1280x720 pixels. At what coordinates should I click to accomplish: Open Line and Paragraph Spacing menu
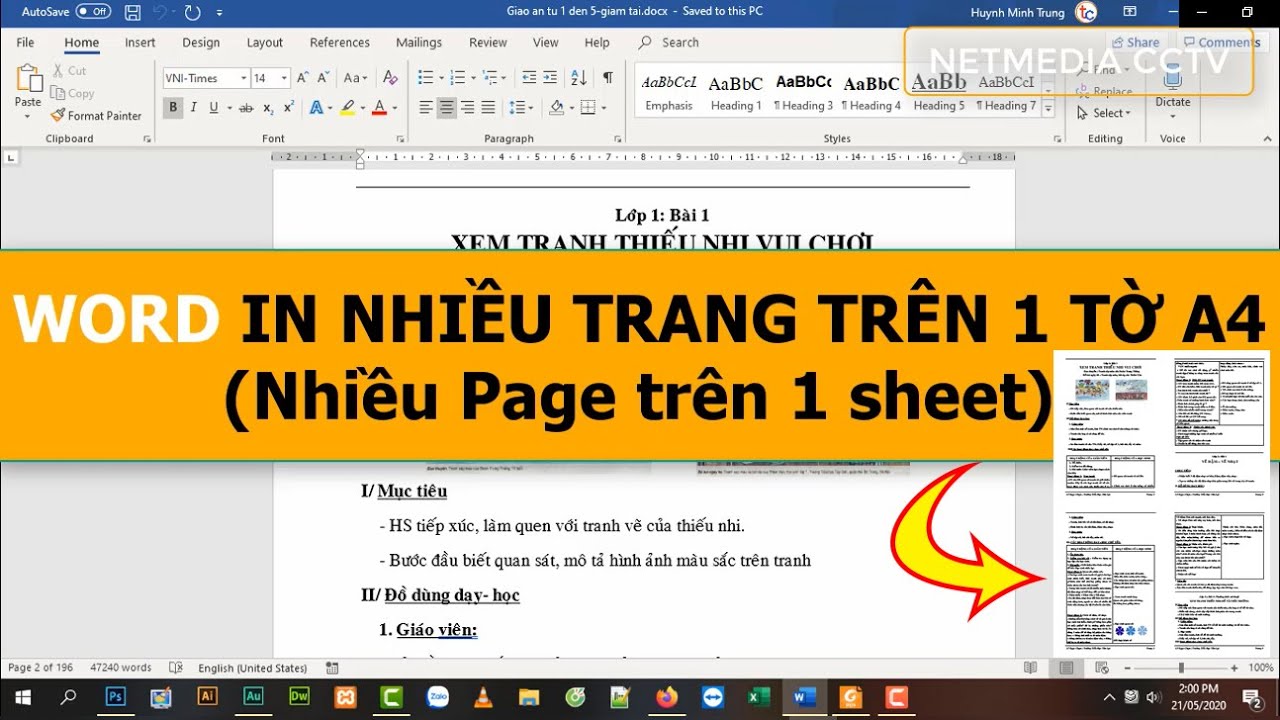(520, 108)
